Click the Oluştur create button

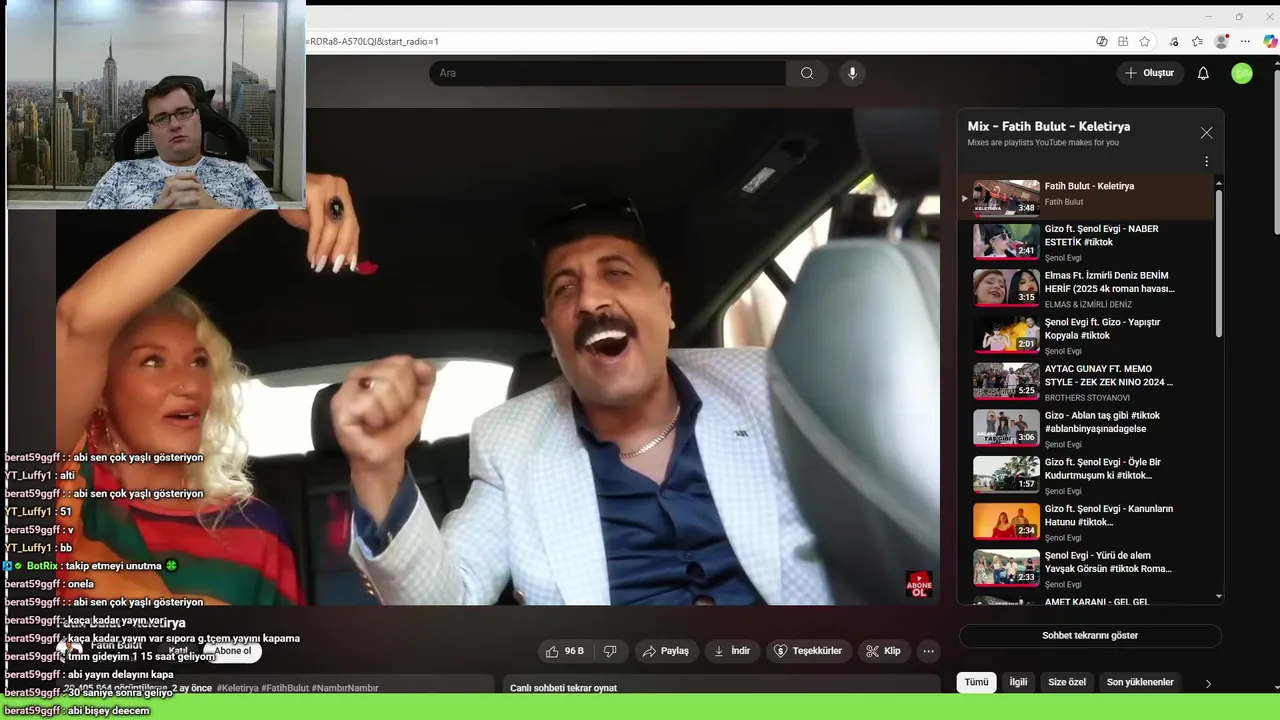[1150, 73]
